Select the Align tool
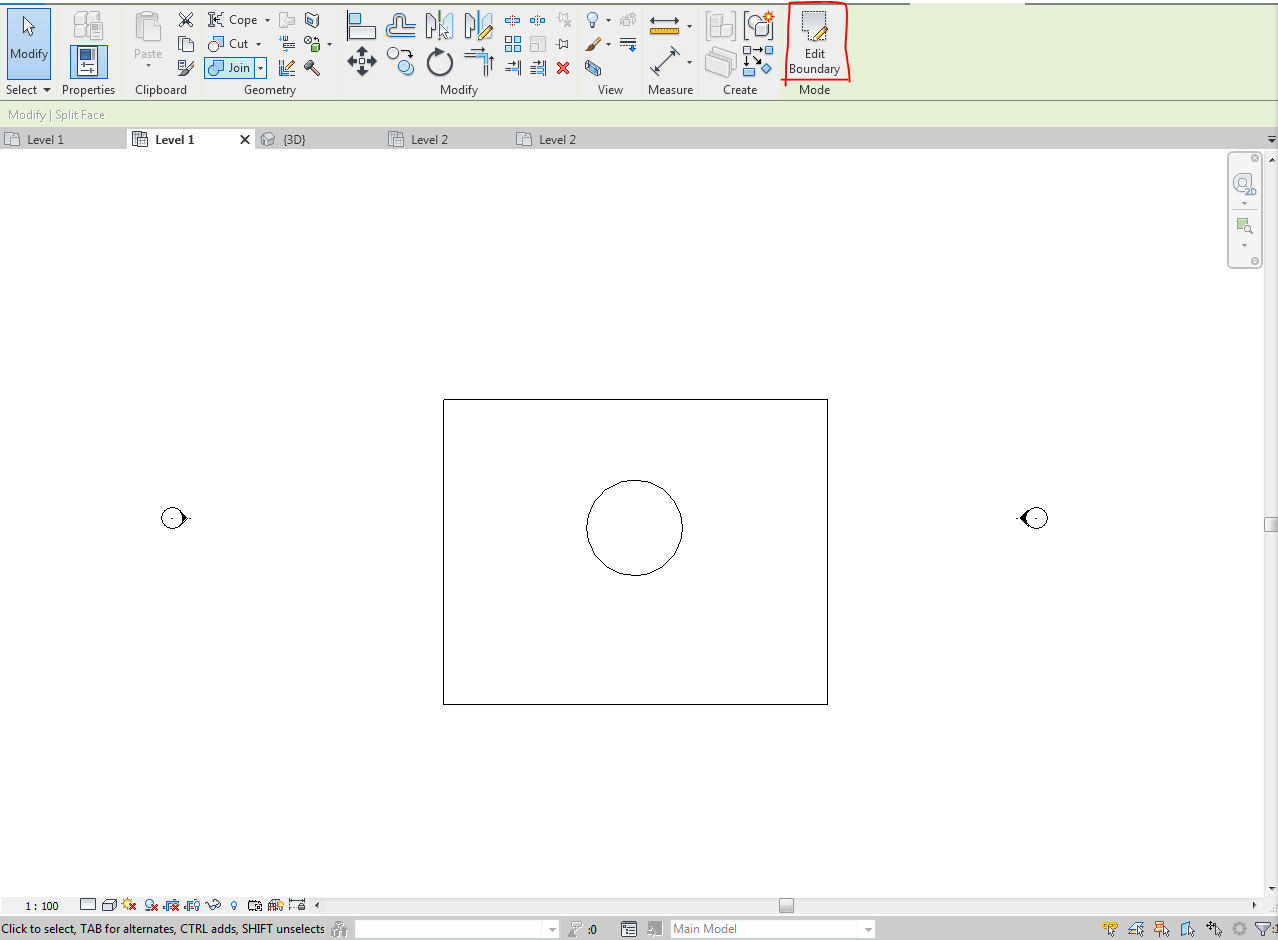The height and width of the screenshot is (940, 1278). (361, 25)
